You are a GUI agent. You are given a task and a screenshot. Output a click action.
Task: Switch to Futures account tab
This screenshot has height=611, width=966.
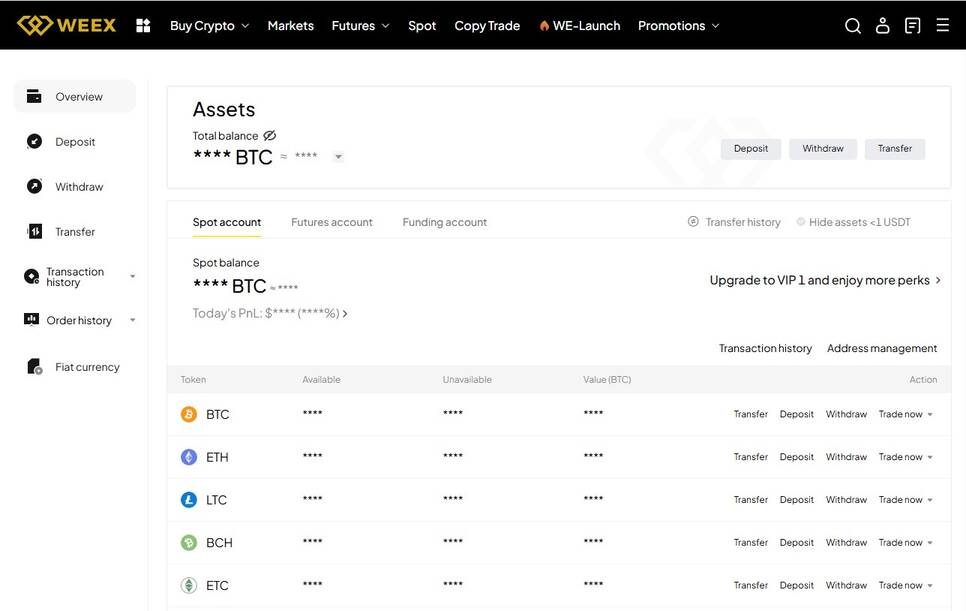tap(332, 222)
